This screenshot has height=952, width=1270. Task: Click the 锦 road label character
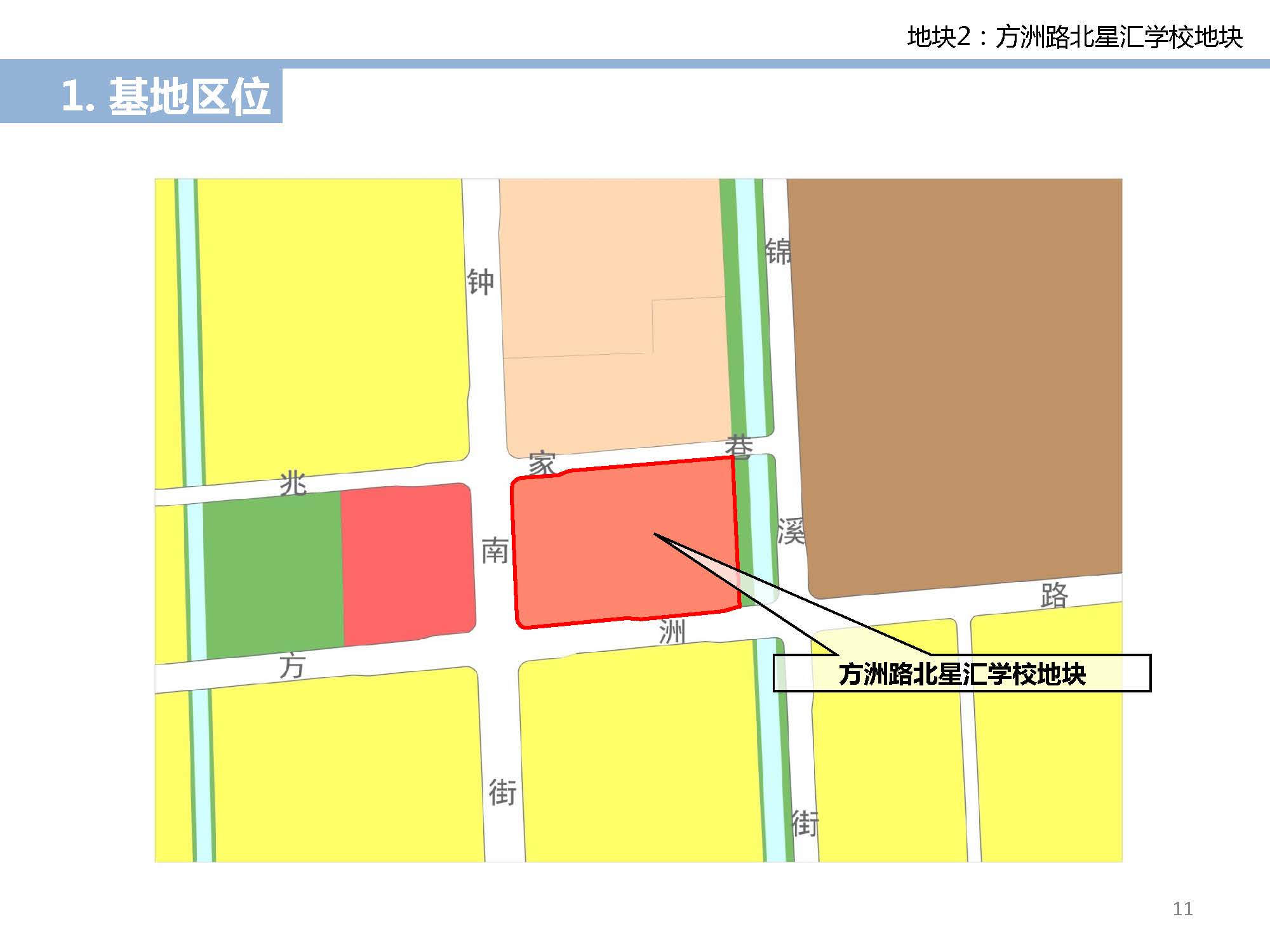coord(778,251)
